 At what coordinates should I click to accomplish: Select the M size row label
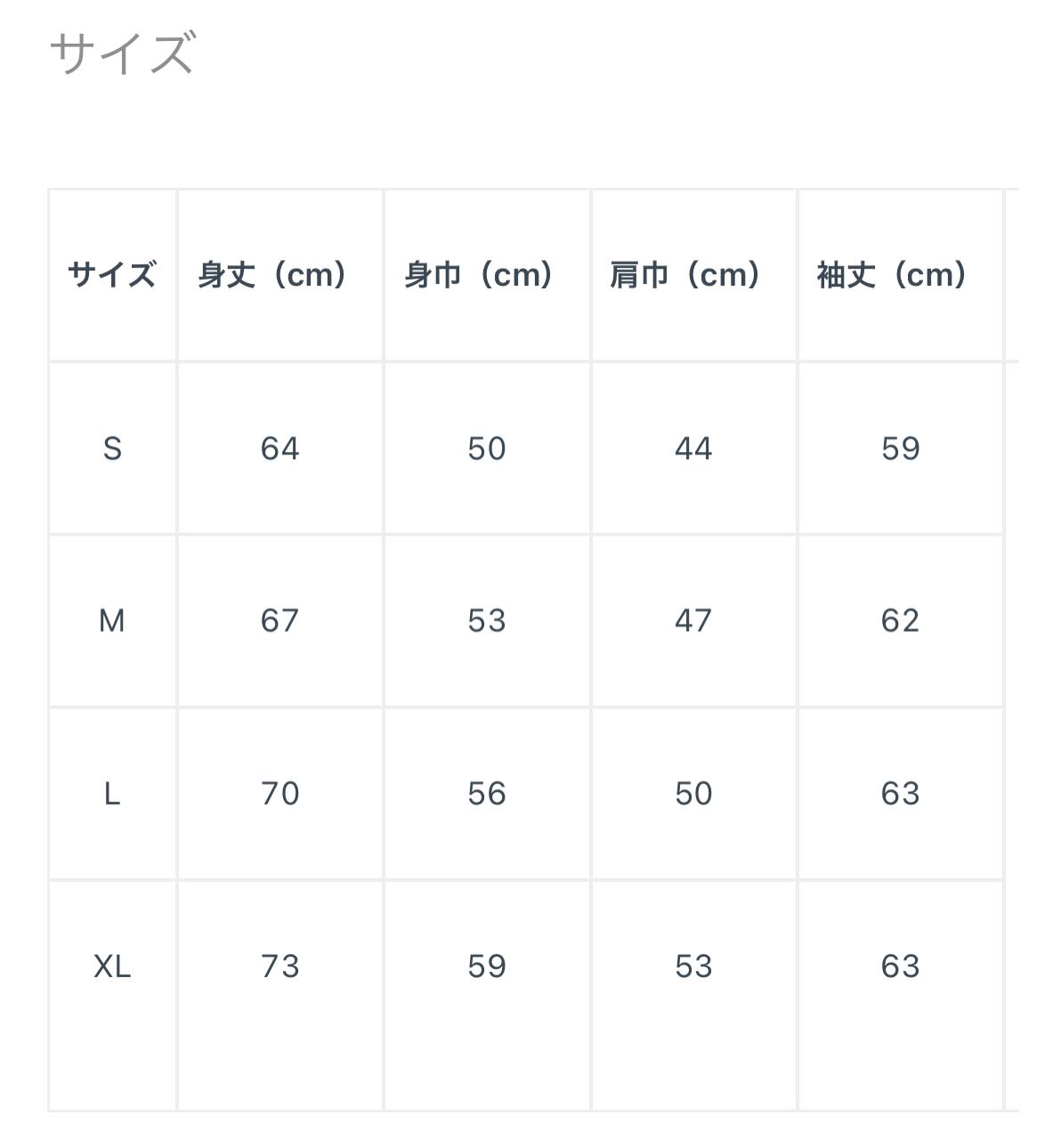tap(112, 620)
